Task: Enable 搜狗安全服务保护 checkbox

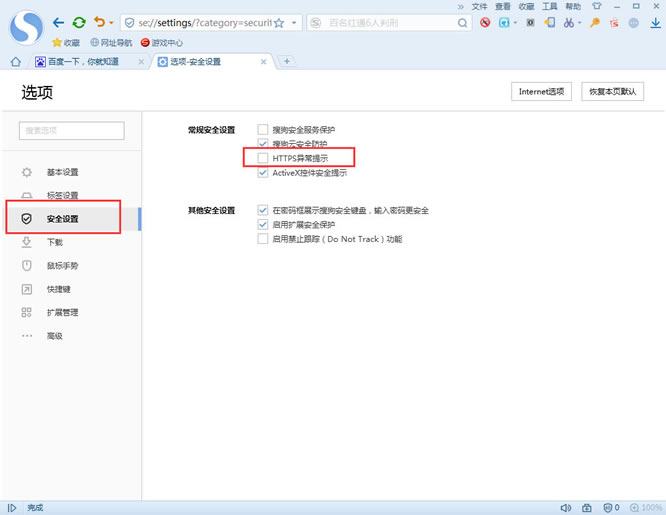Action: [263, 129]
